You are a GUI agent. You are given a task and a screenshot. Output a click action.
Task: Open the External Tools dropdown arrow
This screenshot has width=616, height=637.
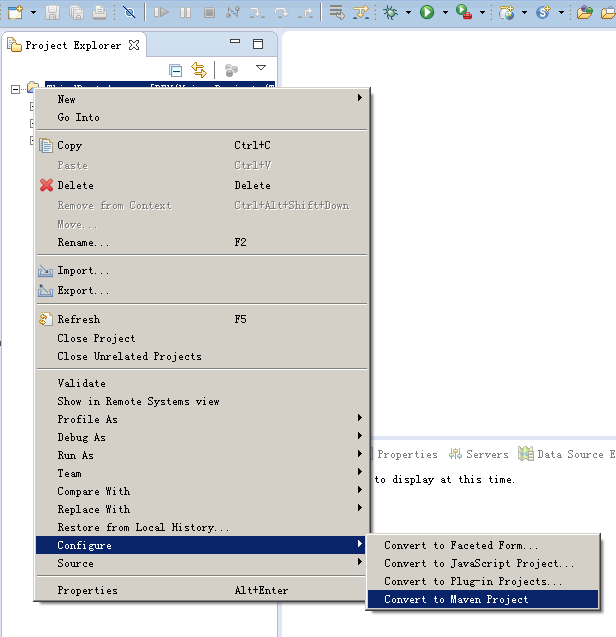(x=482, y=13)
